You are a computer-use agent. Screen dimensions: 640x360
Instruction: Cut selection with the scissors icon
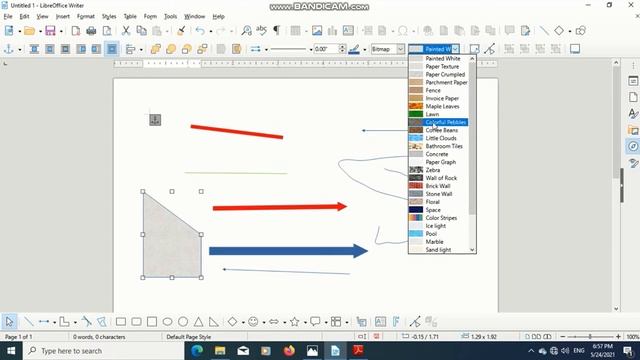[x=126, y=31]
